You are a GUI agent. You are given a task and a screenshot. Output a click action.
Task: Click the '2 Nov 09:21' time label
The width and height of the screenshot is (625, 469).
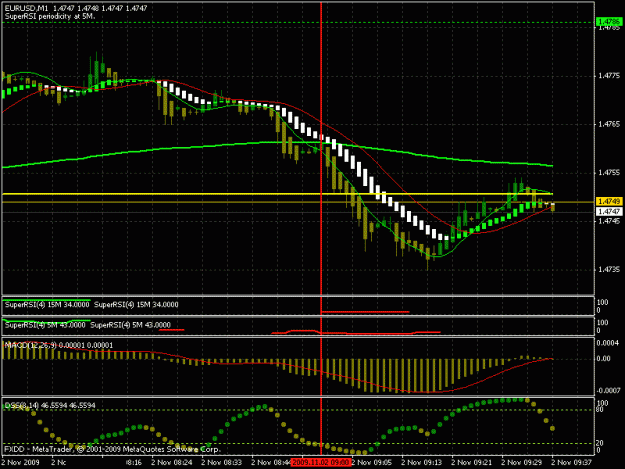(x=472, y=463)
